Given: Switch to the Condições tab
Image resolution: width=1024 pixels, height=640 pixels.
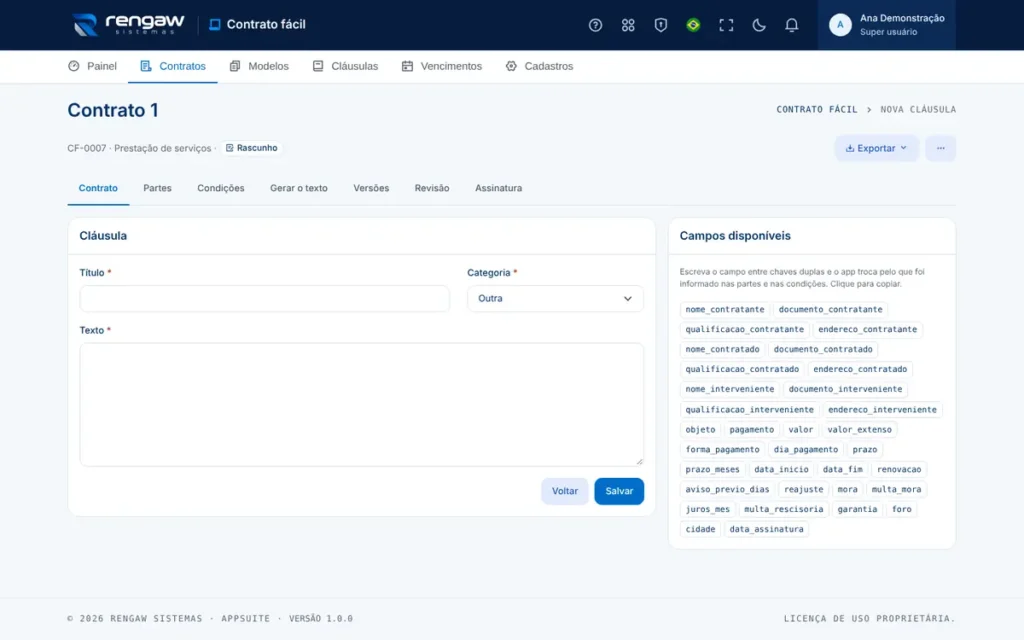Looking at the screenshot, I should 221,188.
